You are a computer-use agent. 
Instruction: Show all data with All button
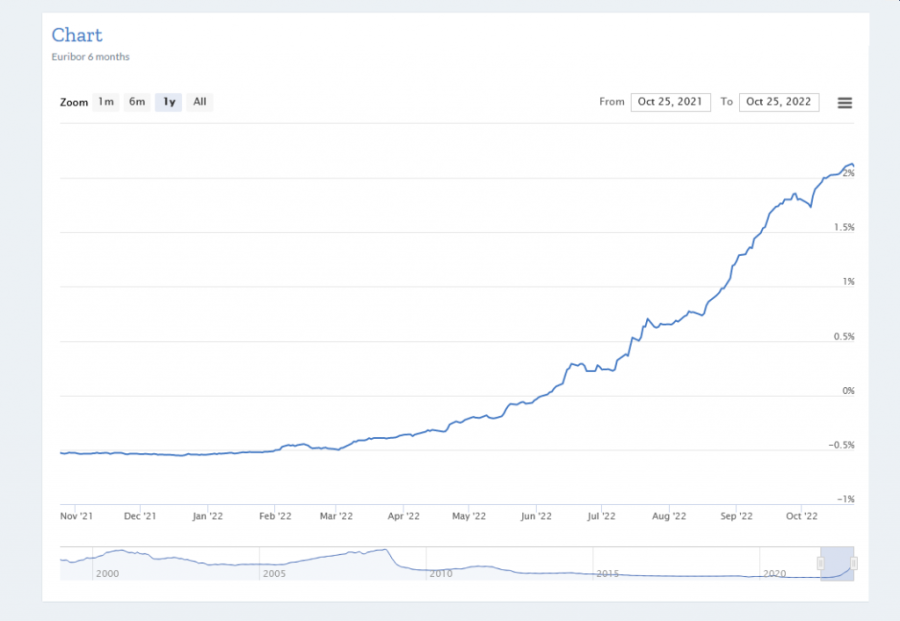[200, 102]
